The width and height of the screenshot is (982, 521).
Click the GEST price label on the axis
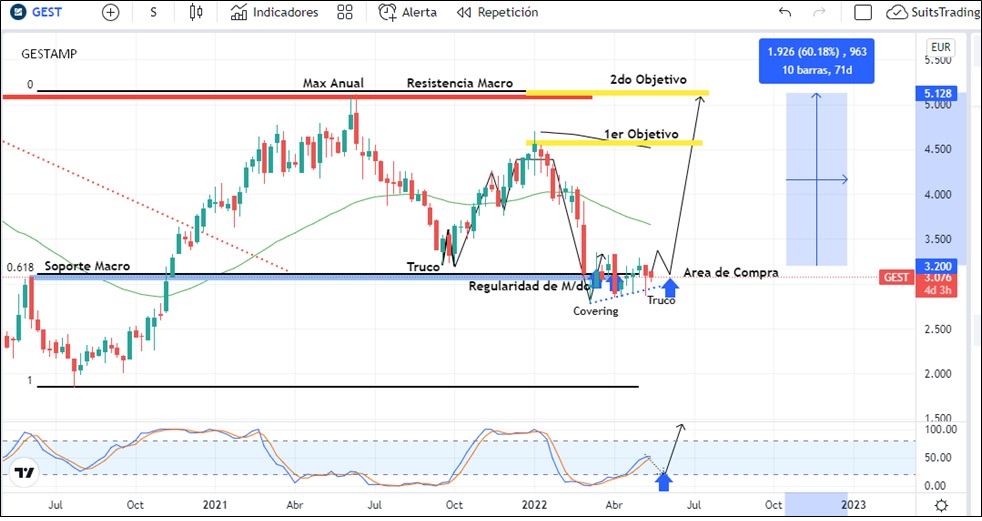[893, 278]
